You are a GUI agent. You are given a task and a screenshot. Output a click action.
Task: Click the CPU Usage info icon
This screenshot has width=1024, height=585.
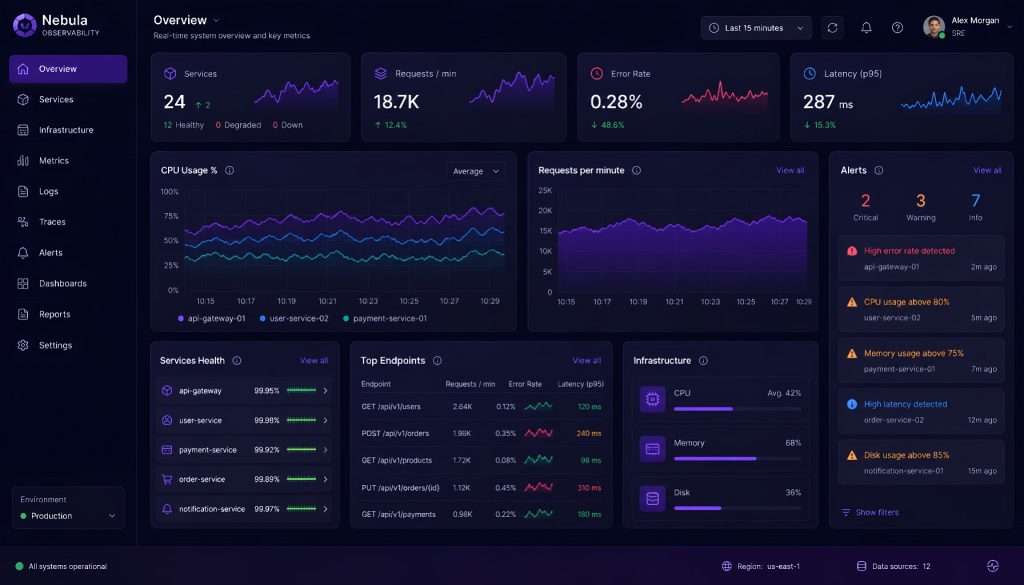(229, 170)
